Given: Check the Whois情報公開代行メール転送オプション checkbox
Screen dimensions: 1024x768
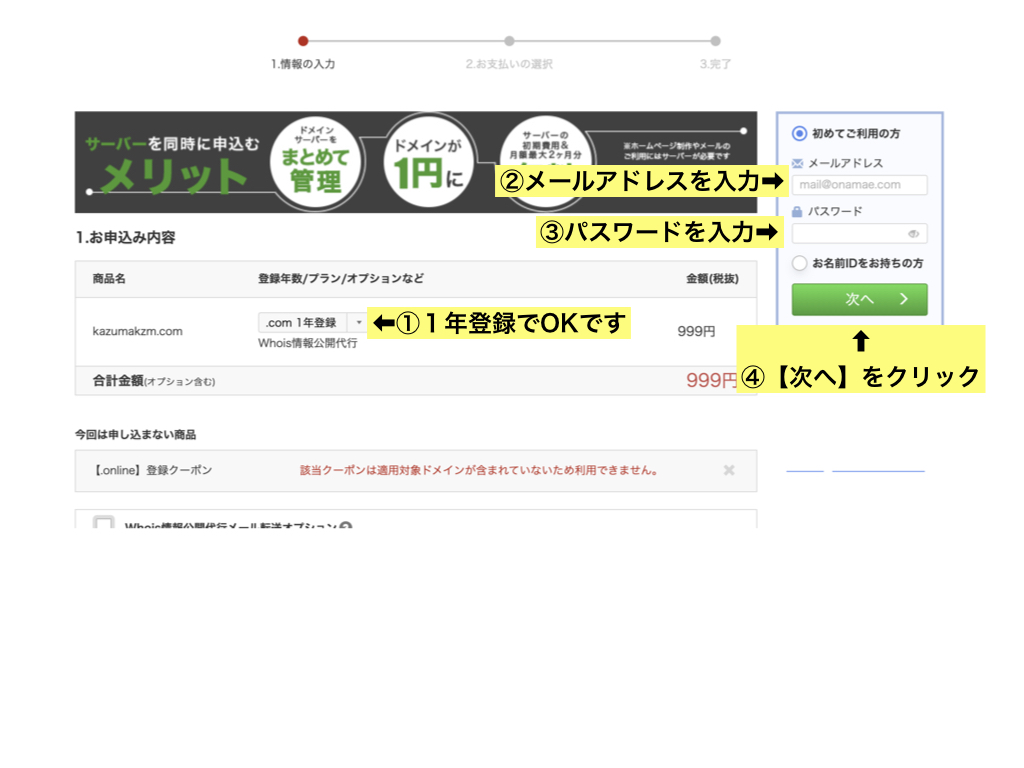Looking at the screenshot, I should [104, 522].
